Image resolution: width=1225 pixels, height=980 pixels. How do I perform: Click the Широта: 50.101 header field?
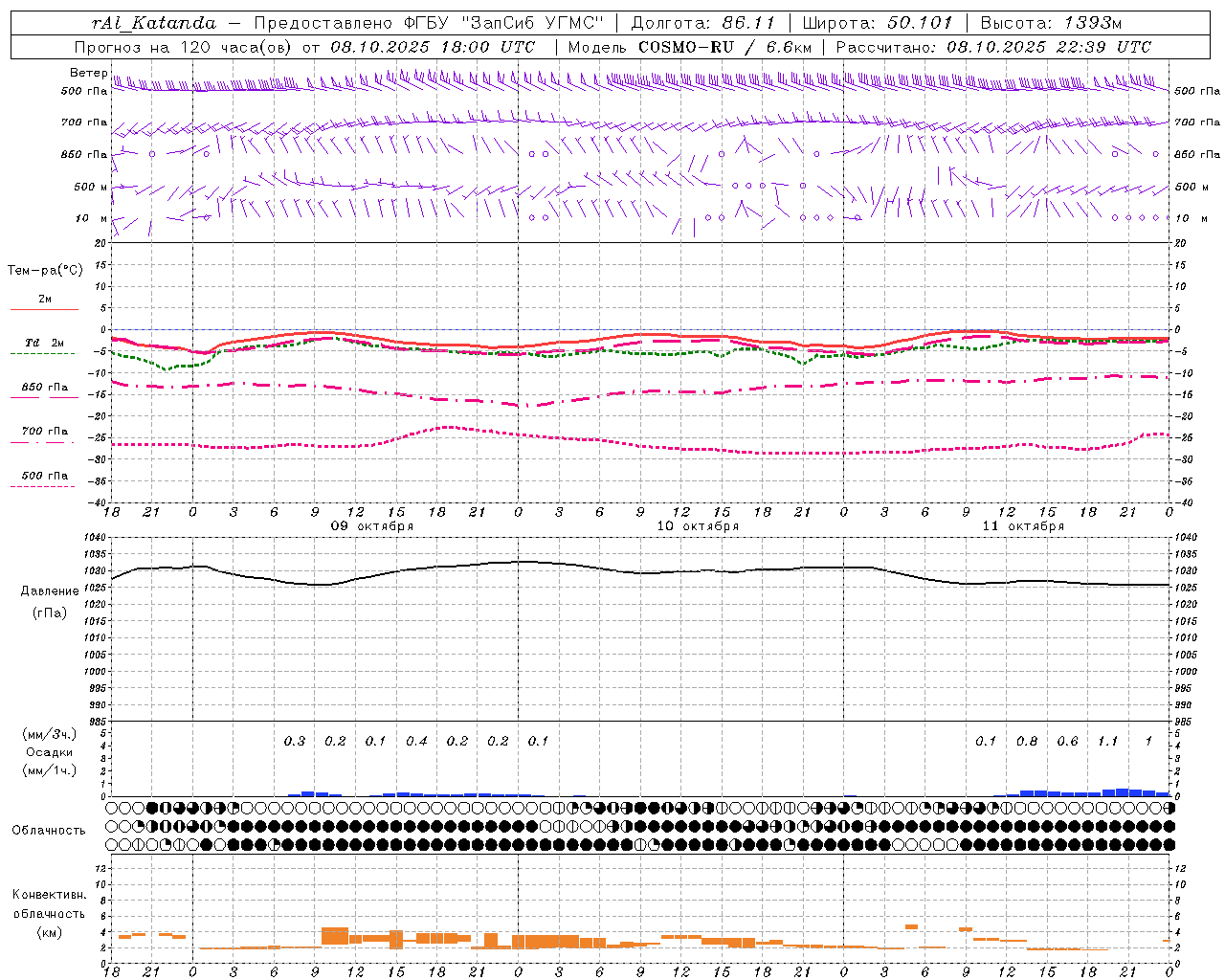pyautogui.click(x=878, y=23)
